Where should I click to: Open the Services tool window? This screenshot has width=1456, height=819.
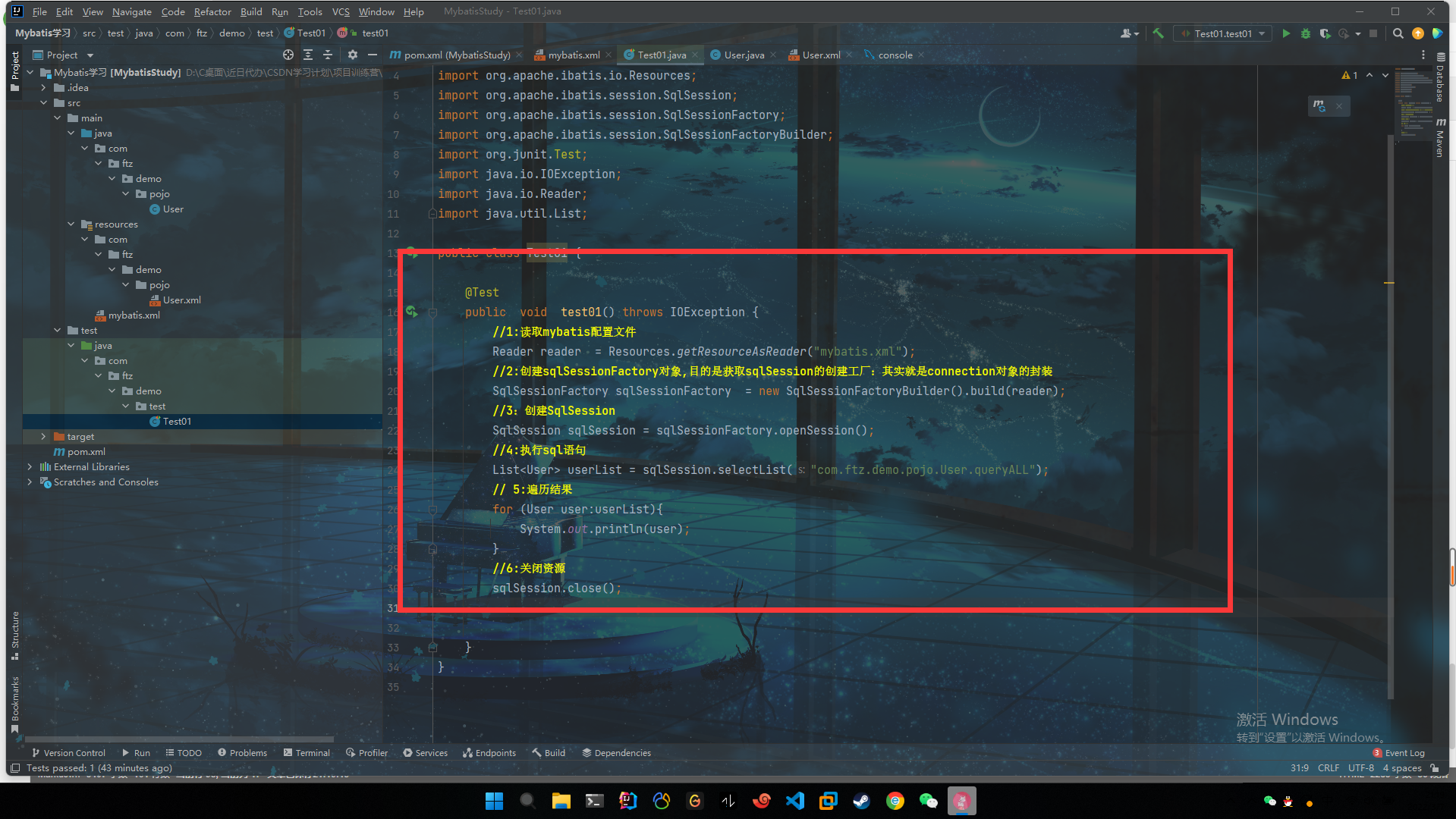coord(425,753)
